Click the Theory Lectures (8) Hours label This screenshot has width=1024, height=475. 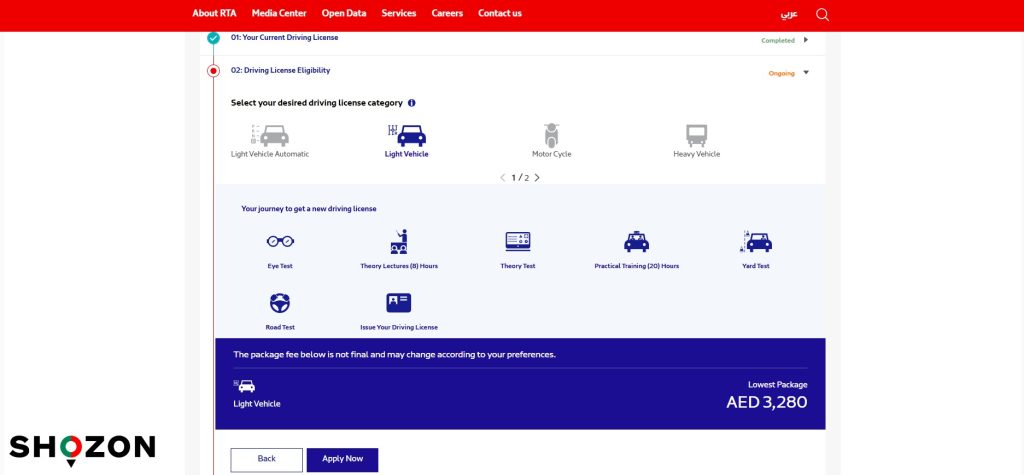399,266
